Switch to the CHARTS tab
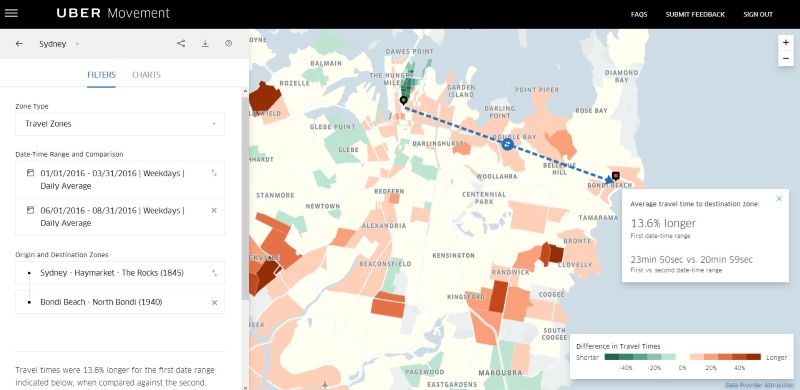The height and width of the screenshot is (390, 800). 146,75
